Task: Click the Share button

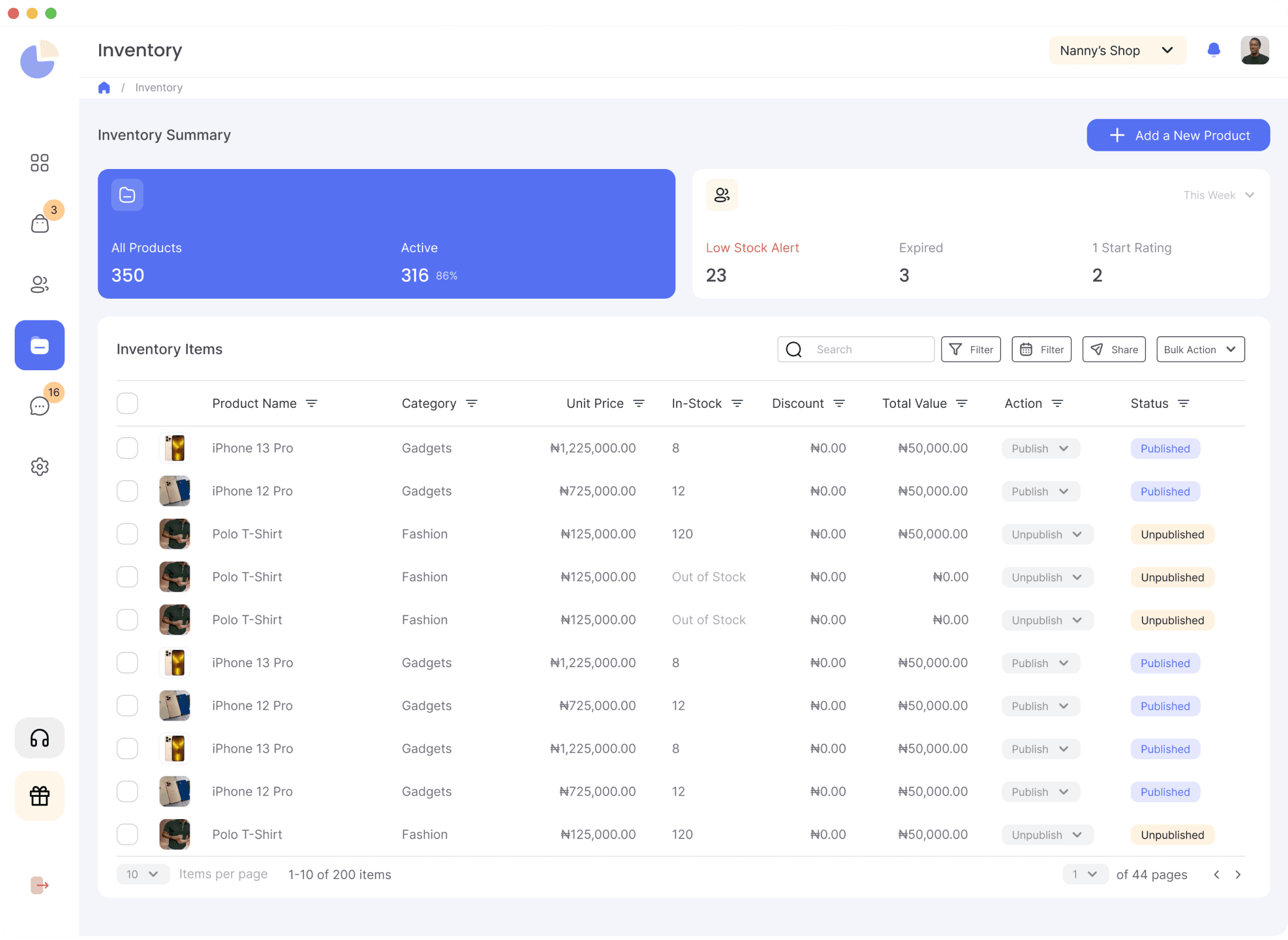Action: pyautogui.click(x=1114, y=349)
